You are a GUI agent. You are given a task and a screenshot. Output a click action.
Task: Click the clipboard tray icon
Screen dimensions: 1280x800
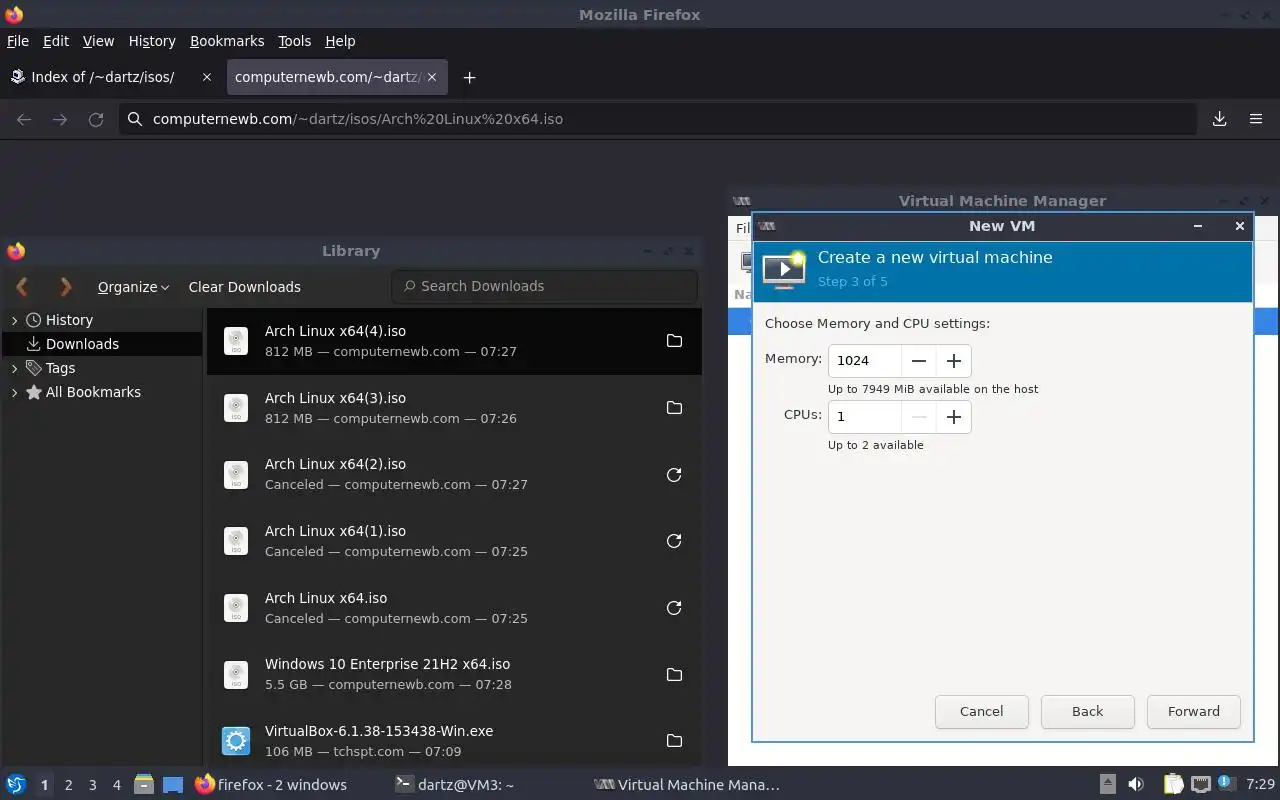(x=1173, y=785)
